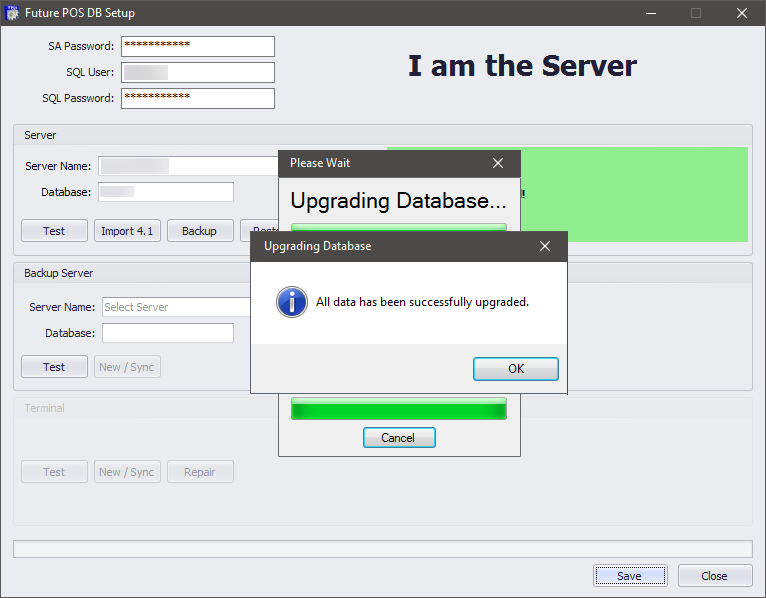Click the Backup button
Screen dimensions: 766x598
tap(200, 231)
